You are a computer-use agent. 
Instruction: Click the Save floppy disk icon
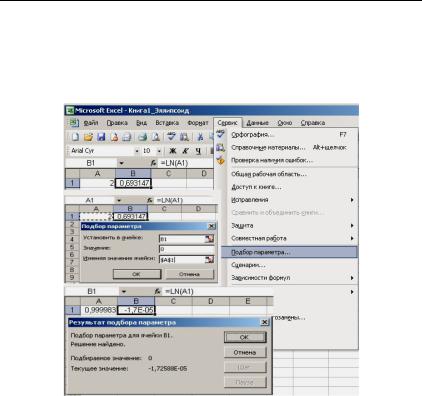101,137
